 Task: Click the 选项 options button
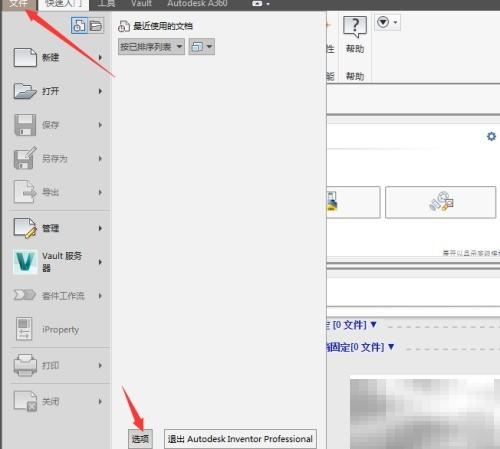tap(140, 439)
